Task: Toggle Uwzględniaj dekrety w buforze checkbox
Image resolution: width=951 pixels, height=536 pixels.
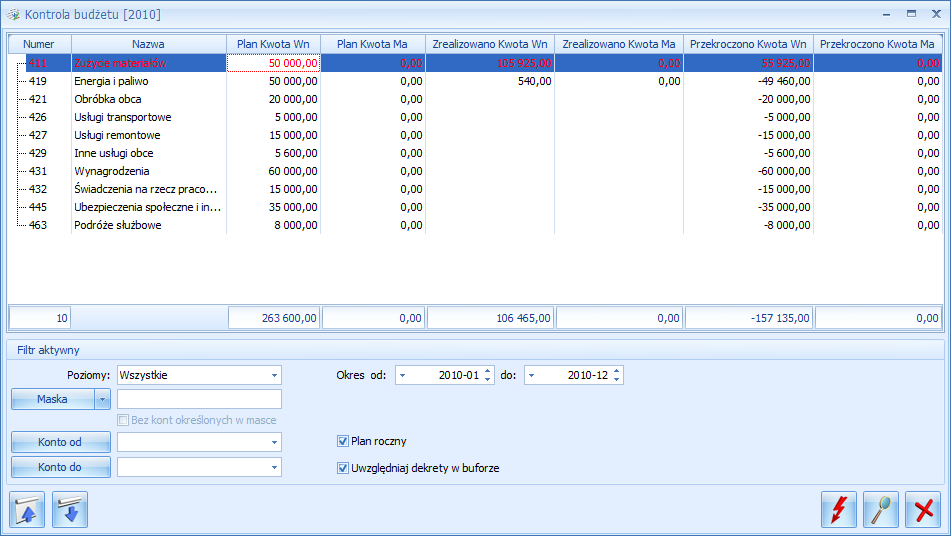Action: tap(343, 468)
